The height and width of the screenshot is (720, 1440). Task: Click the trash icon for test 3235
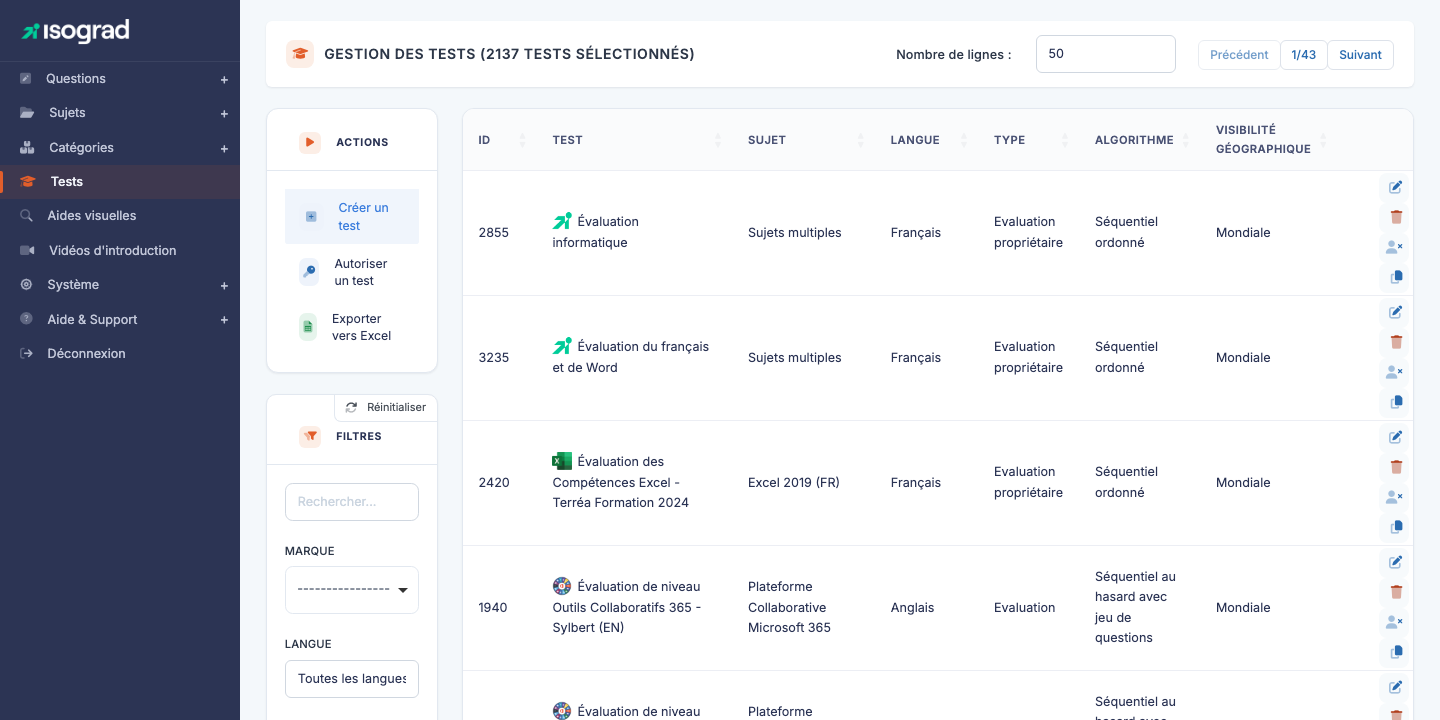1396,342
